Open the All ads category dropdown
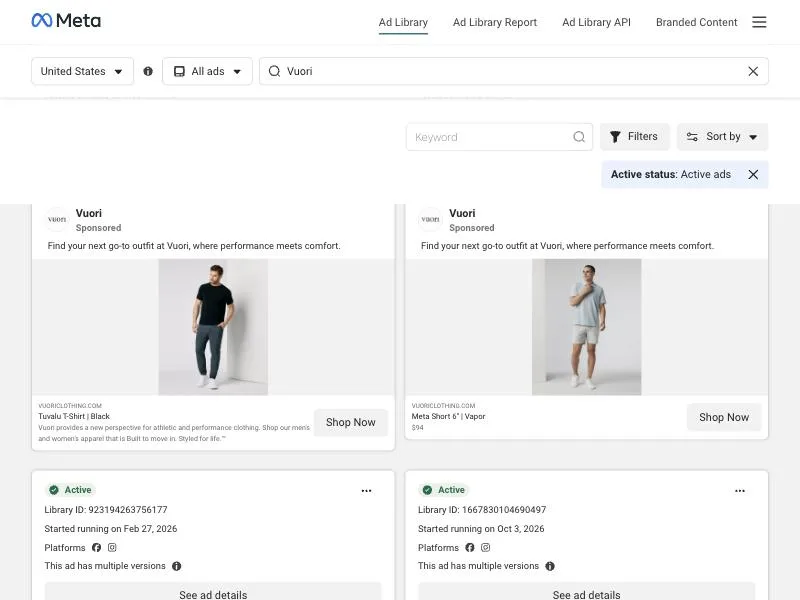This screenshot has height=600, width=800. point(207,71)
